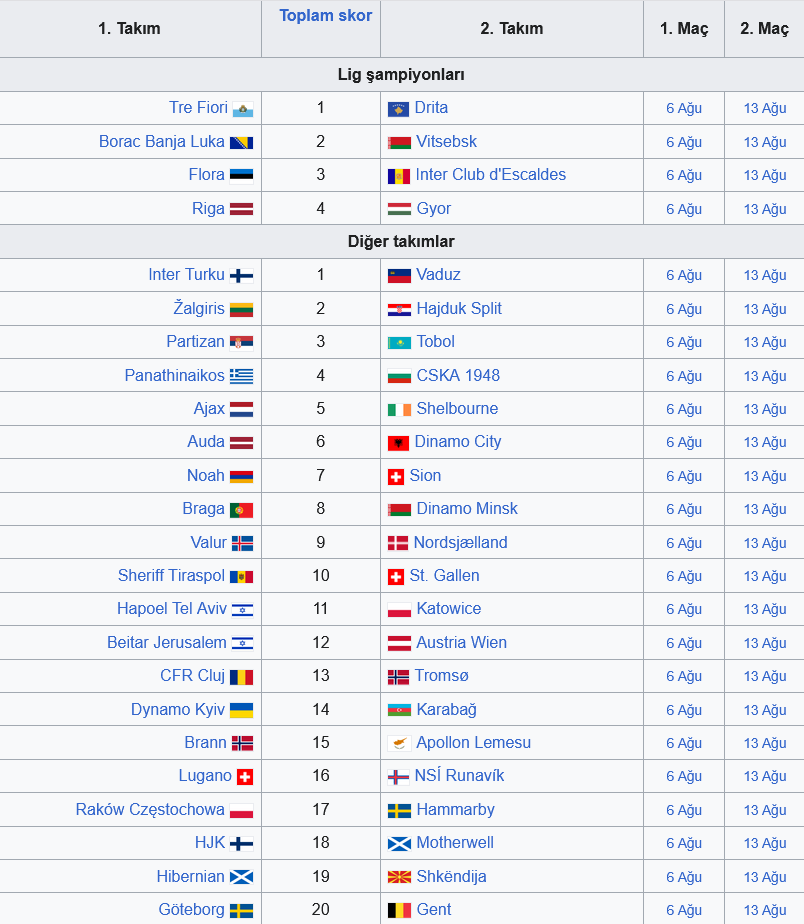Image resolution: width=804 pixels, height=924 pixels.
Task: Click the Finland flag beside Inter Turku
Action: (x=242, y=275)
